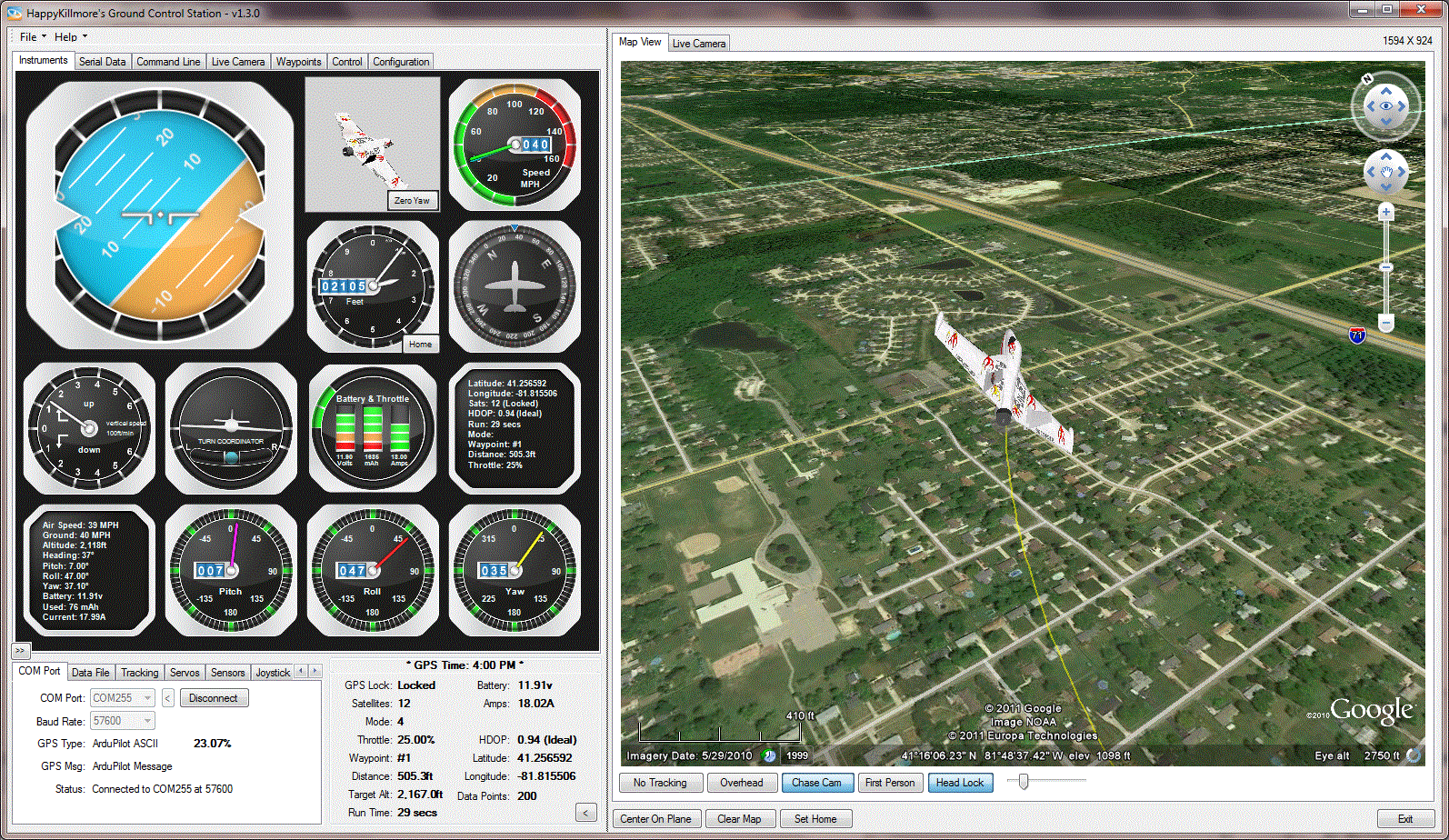1449x840 pixels.
Task: Click the Google Earth move hand control
Action: pyautogui.click(x=1385, y=171)
